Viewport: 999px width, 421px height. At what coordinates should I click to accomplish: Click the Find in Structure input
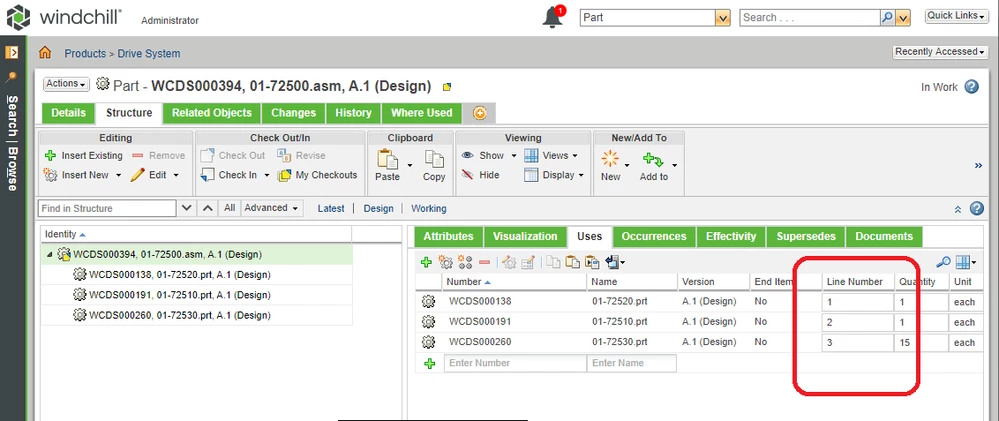tap(108, 208)
